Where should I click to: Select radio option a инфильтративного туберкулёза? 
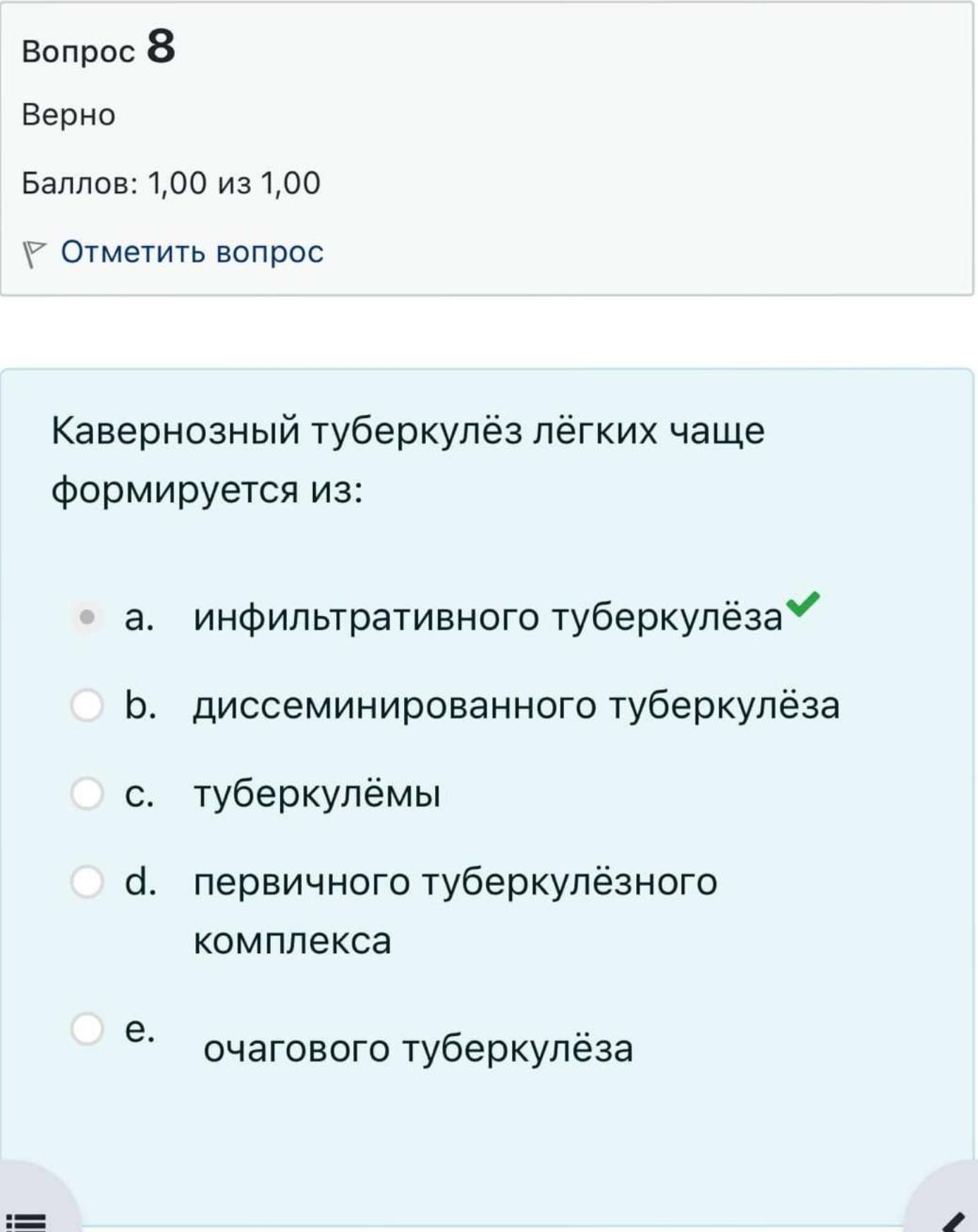click(87, 618)
